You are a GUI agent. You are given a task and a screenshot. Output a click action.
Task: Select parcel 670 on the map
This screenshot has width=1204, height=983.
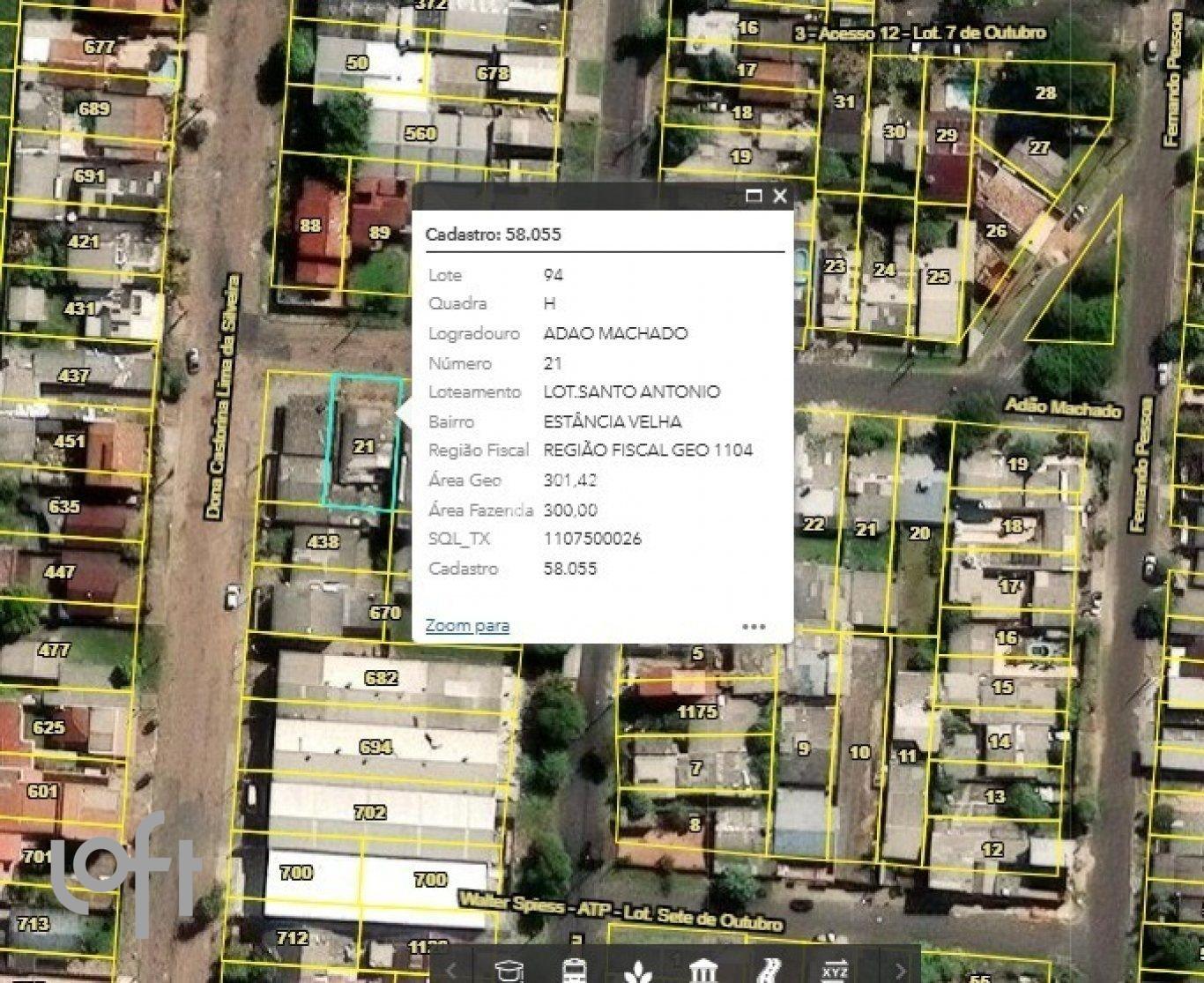(385, 612)
